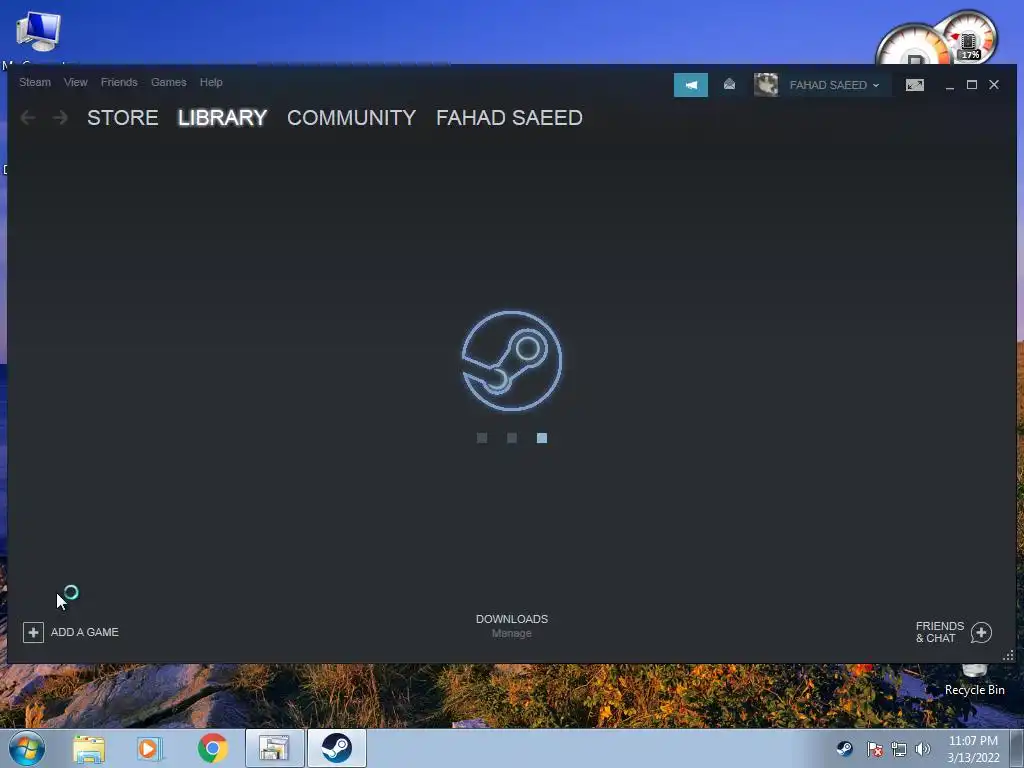Click the volume speaker tray icon

(923, 749)
